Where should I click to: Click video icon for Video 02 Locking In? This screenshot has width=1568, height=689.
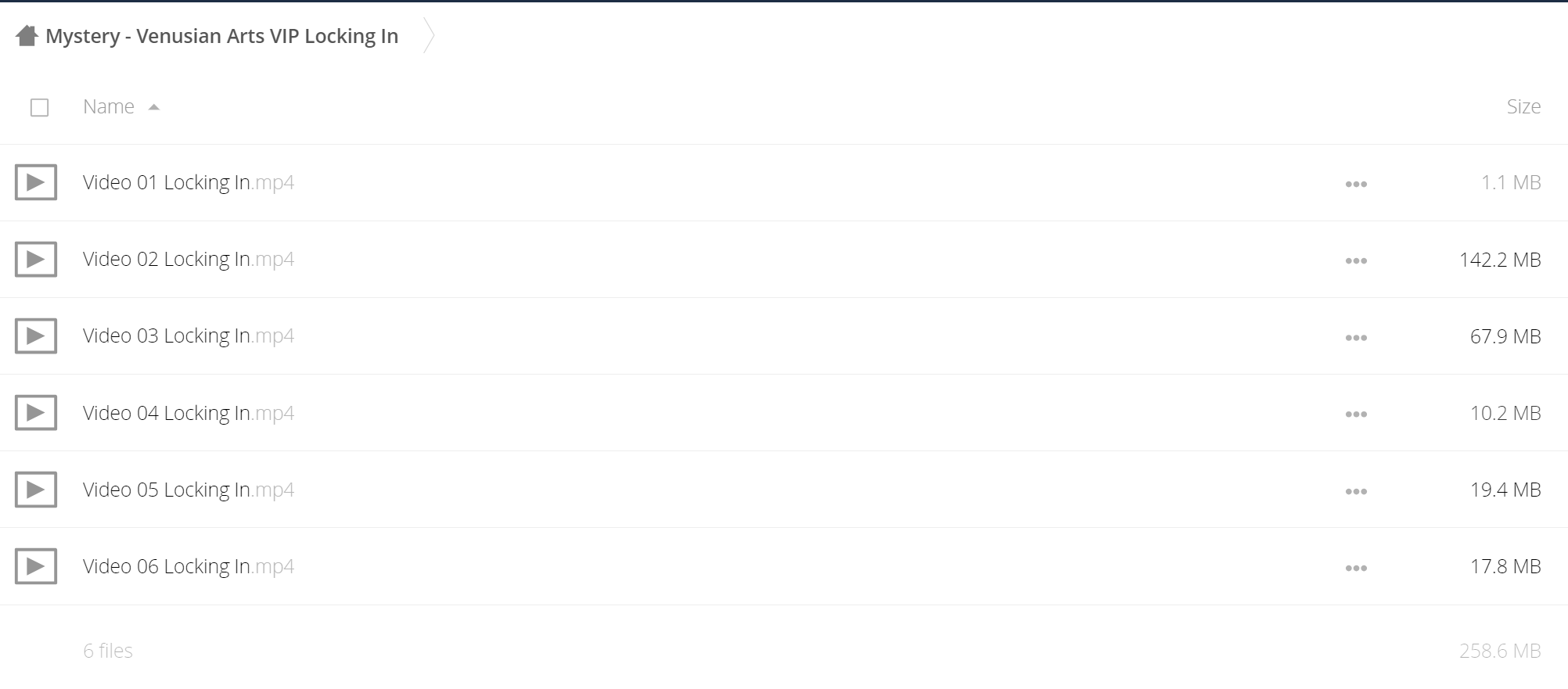36,259
